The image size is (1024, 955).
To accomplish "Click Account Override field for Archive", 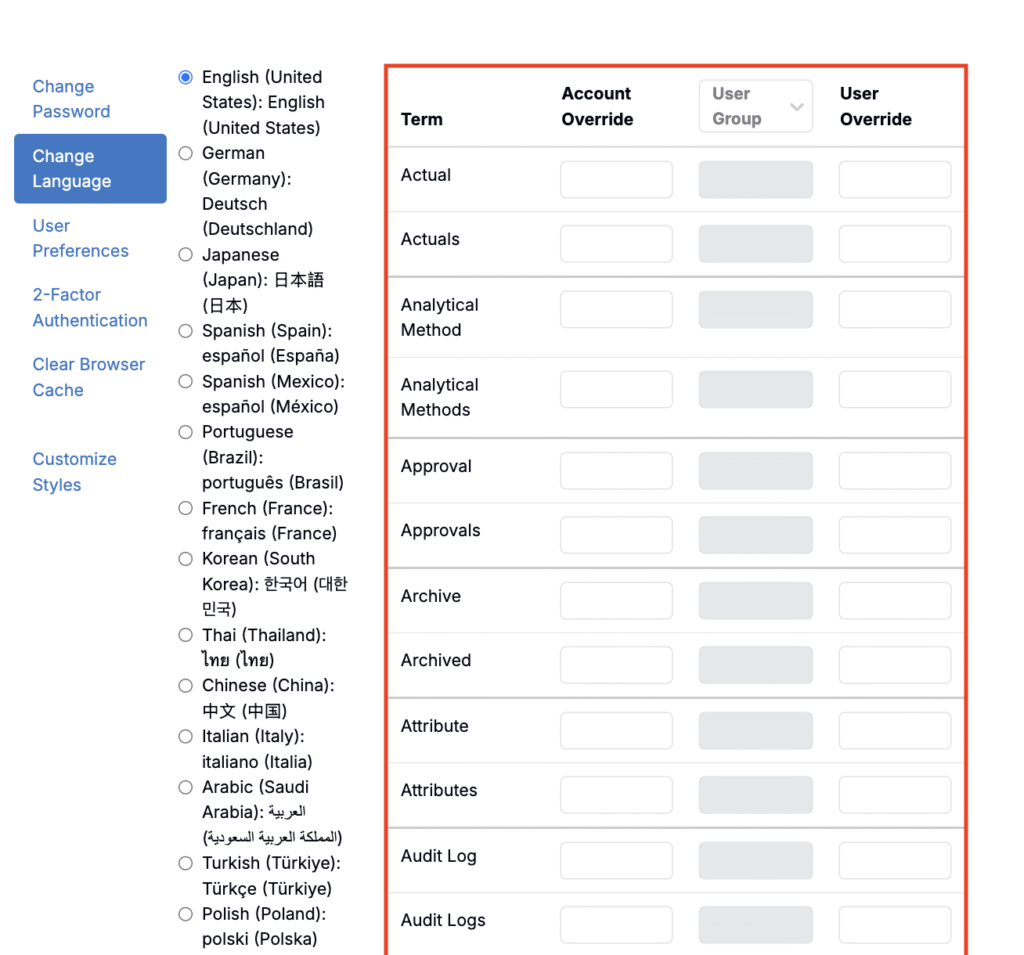I will (616, 601).
